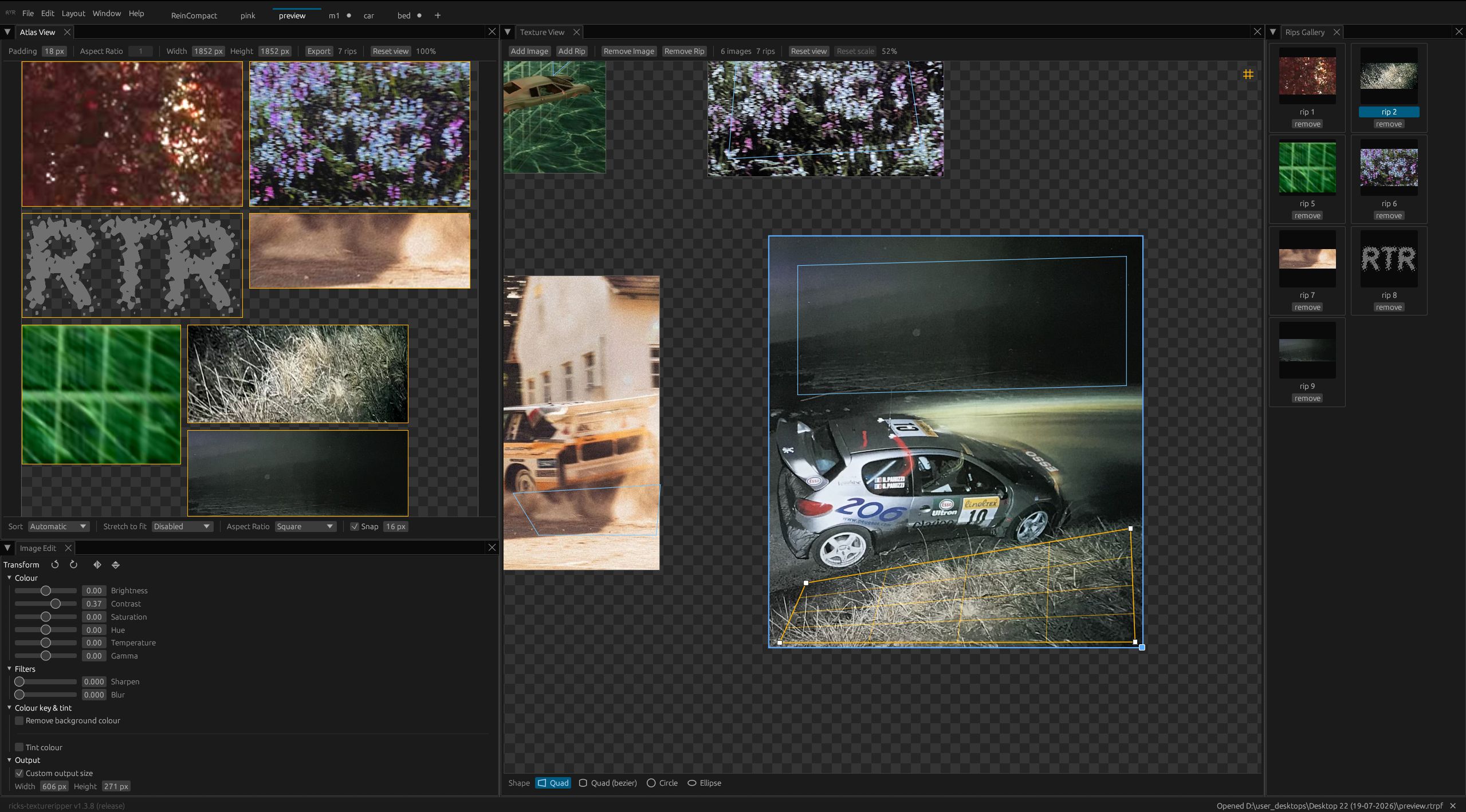This screenshot has width=1466, height=812.
Task: Reset view in the Texture View toolbar
Action: [809, 51]
